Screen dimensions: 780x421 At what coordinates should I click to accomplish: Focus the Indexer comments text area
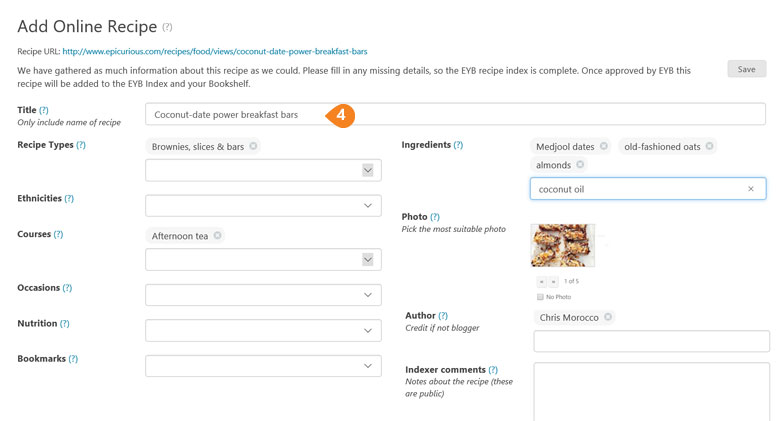click(652, 392)
